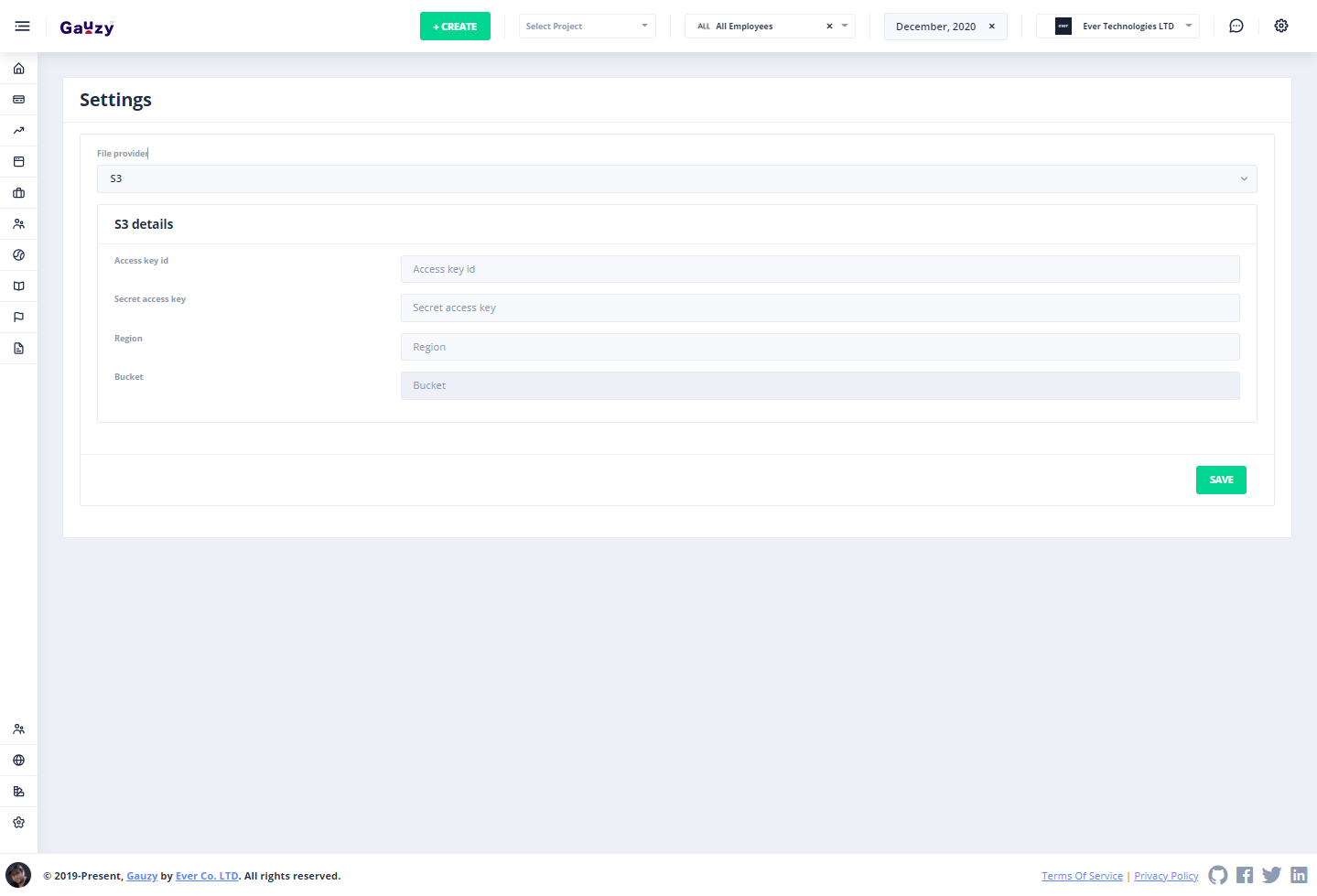Image resolution: width=1317 pixels, height=896 pixels.
Task: Click the GitHub footer icon
Action: click(x=1217, y=875)
